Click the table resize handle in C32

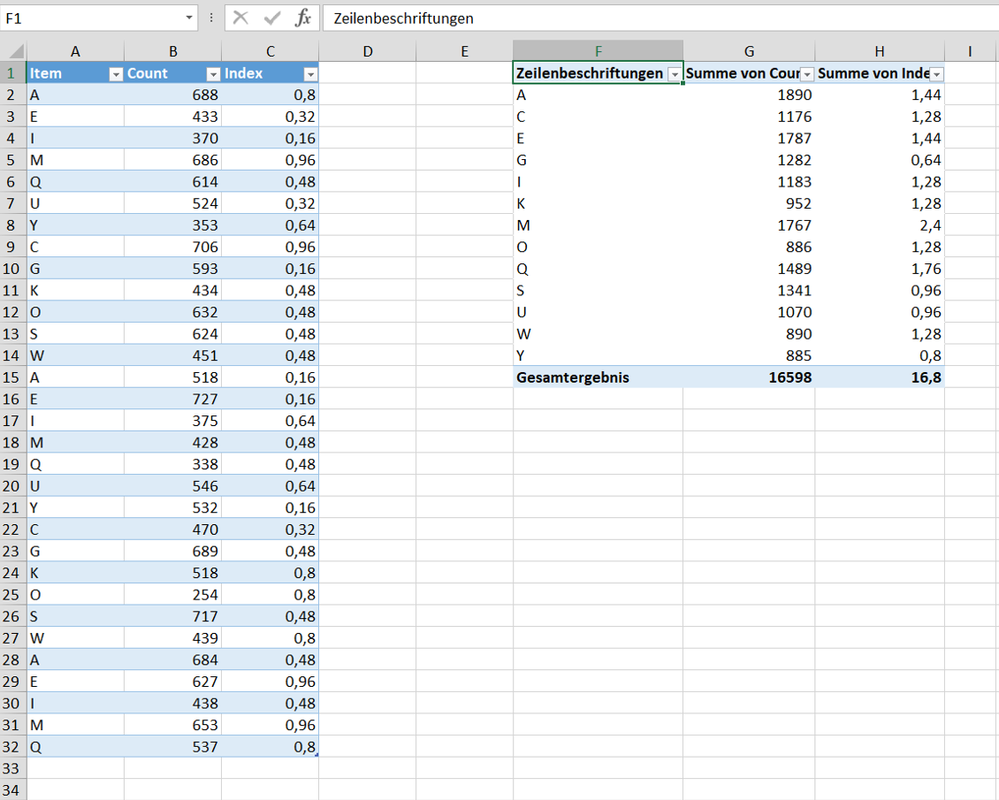pos(316,754)
